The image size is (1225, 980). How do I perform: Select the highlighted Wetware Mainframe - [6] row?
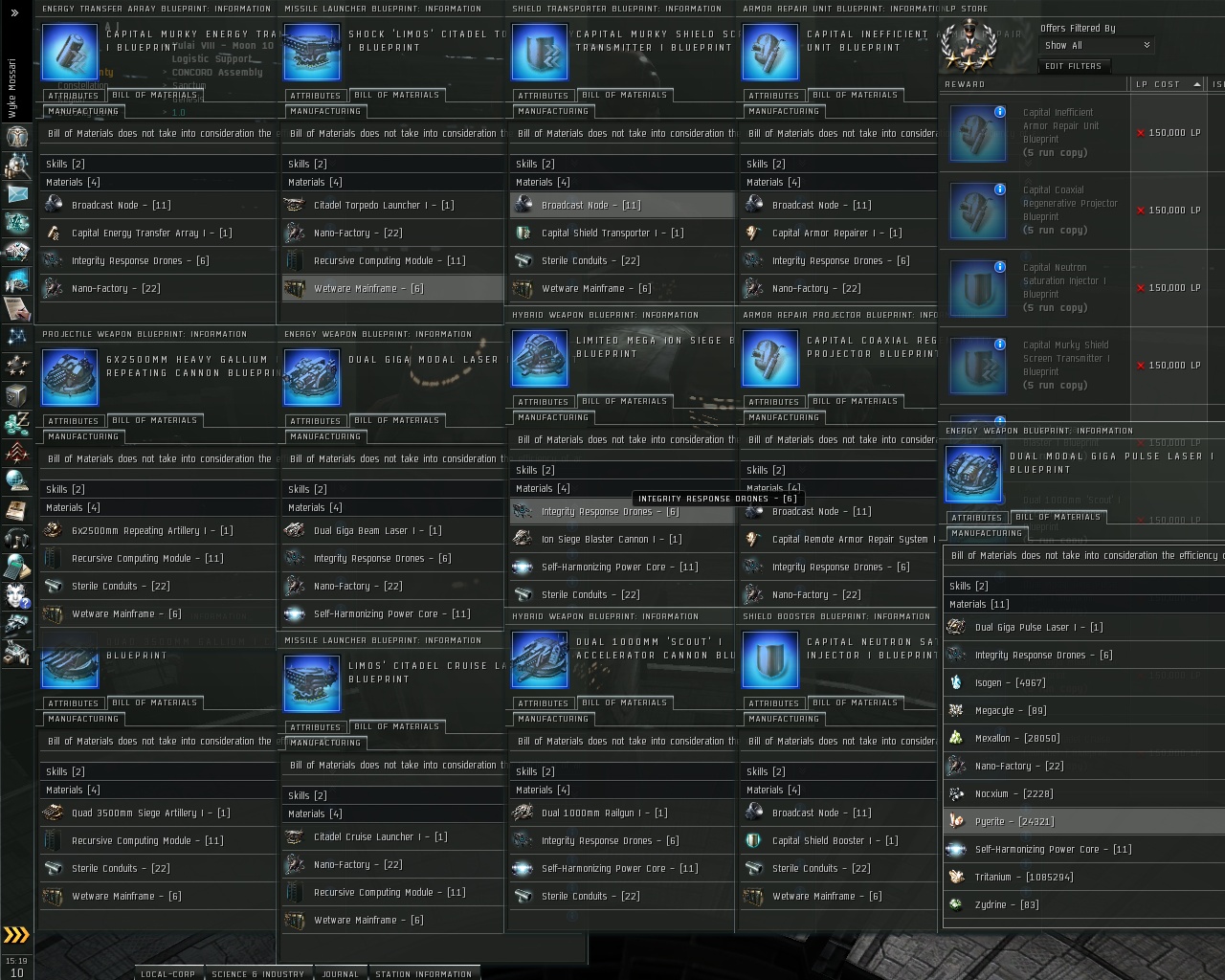(392, 288)
